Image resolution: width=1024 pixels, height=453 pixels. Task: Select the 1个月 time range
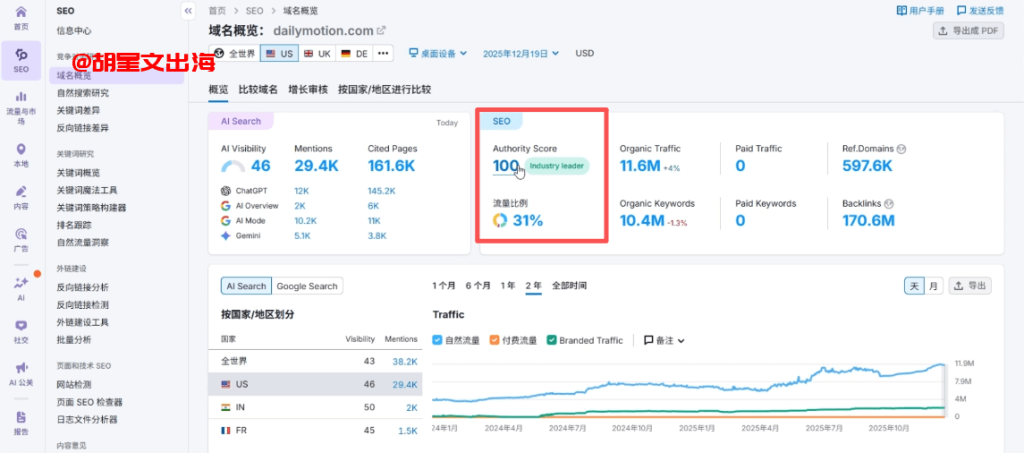(444, 286)
